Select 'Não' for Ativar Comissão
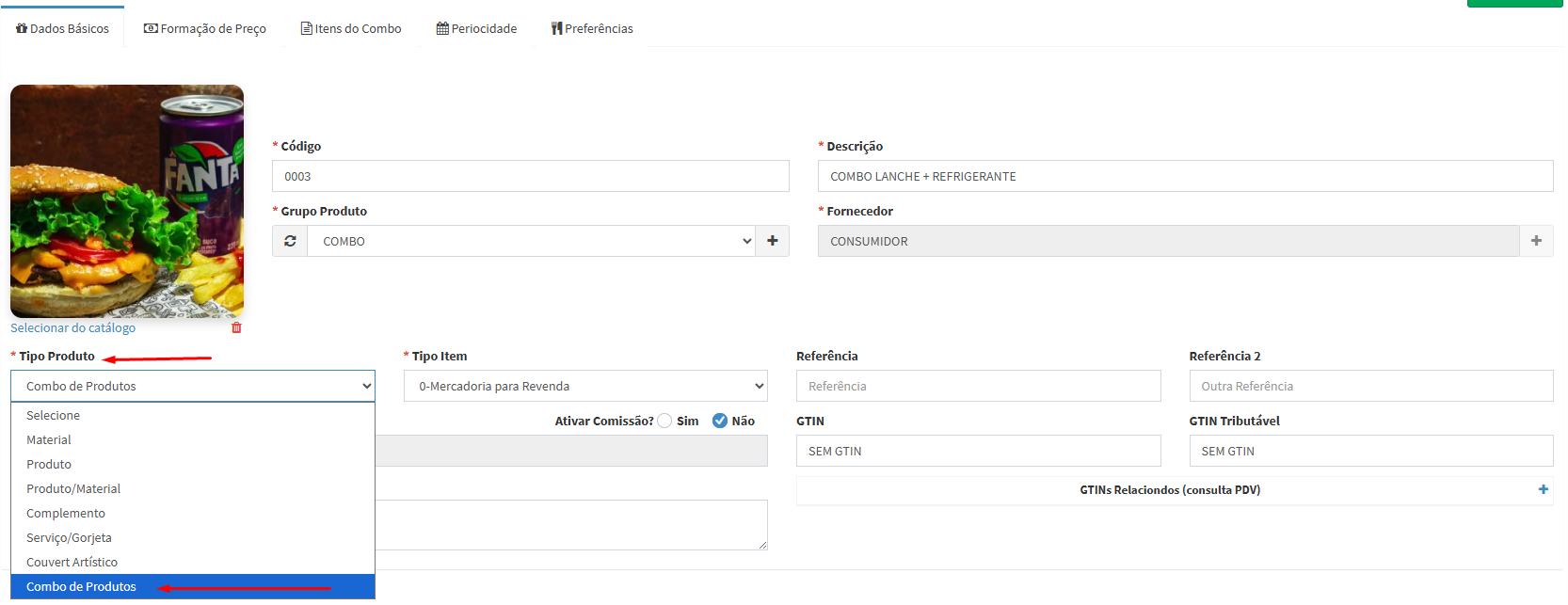 (x=720, y=422)
